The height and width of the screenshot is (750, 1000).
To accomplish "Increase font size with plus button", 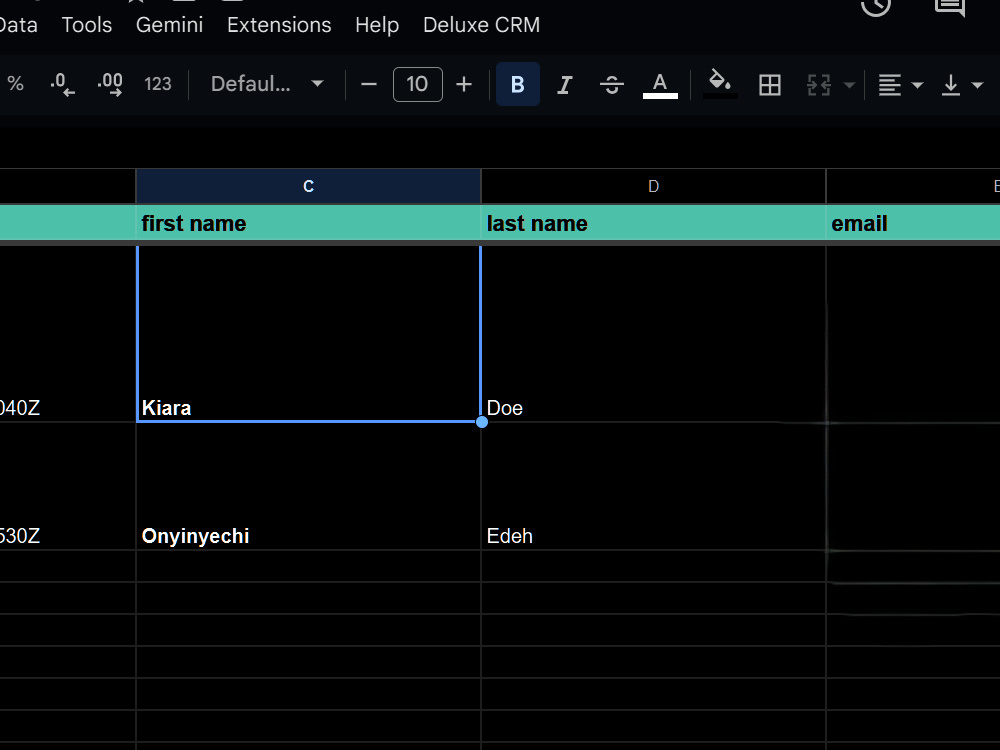I will point(464,84).
